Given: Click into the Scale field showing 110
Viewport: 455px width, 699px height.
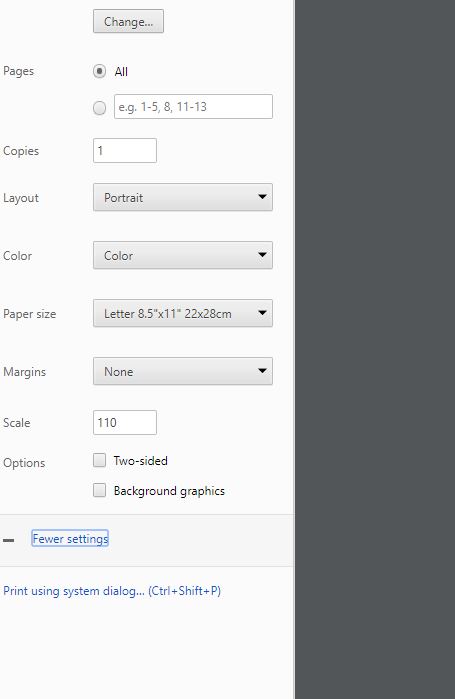Looking at the screenshot, I should pyautogui.click(x=125, y=423).
